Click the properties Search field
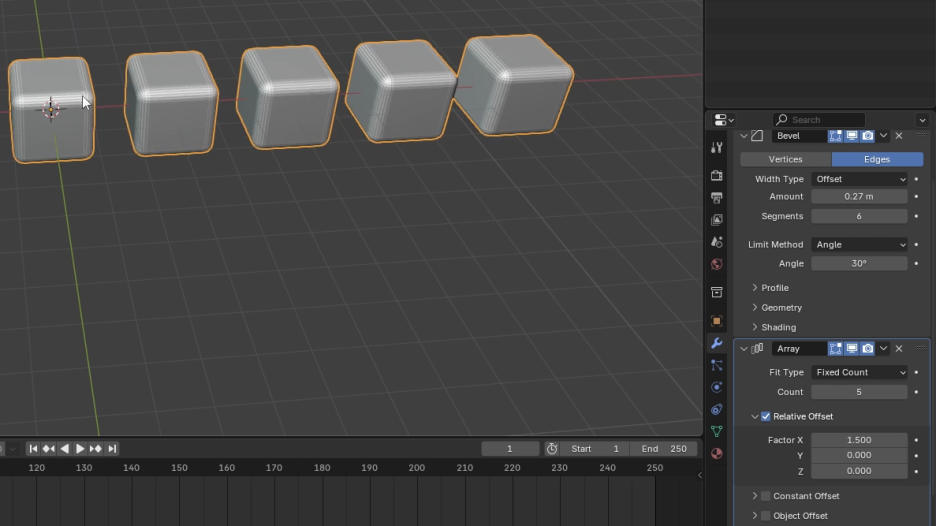This screenshot has height=526, width=936. click(x=819, y=120)
